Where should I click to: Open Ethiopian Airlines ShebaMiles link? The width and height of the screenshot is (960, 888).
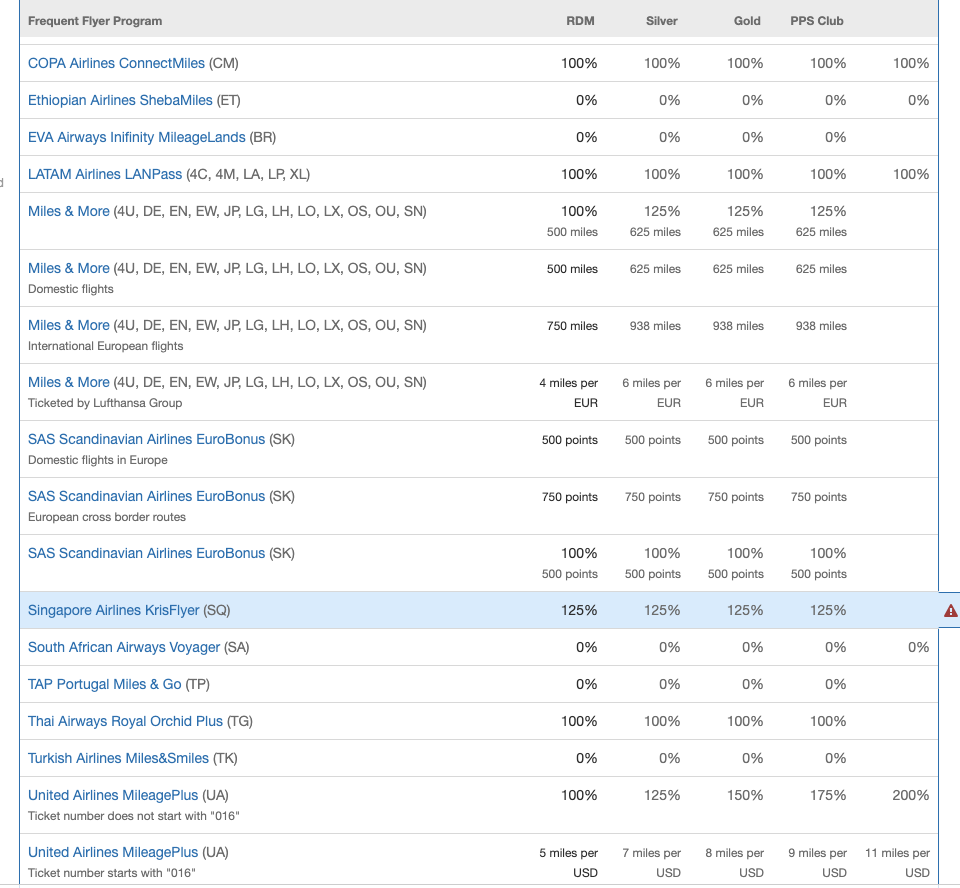click(120, 100)
